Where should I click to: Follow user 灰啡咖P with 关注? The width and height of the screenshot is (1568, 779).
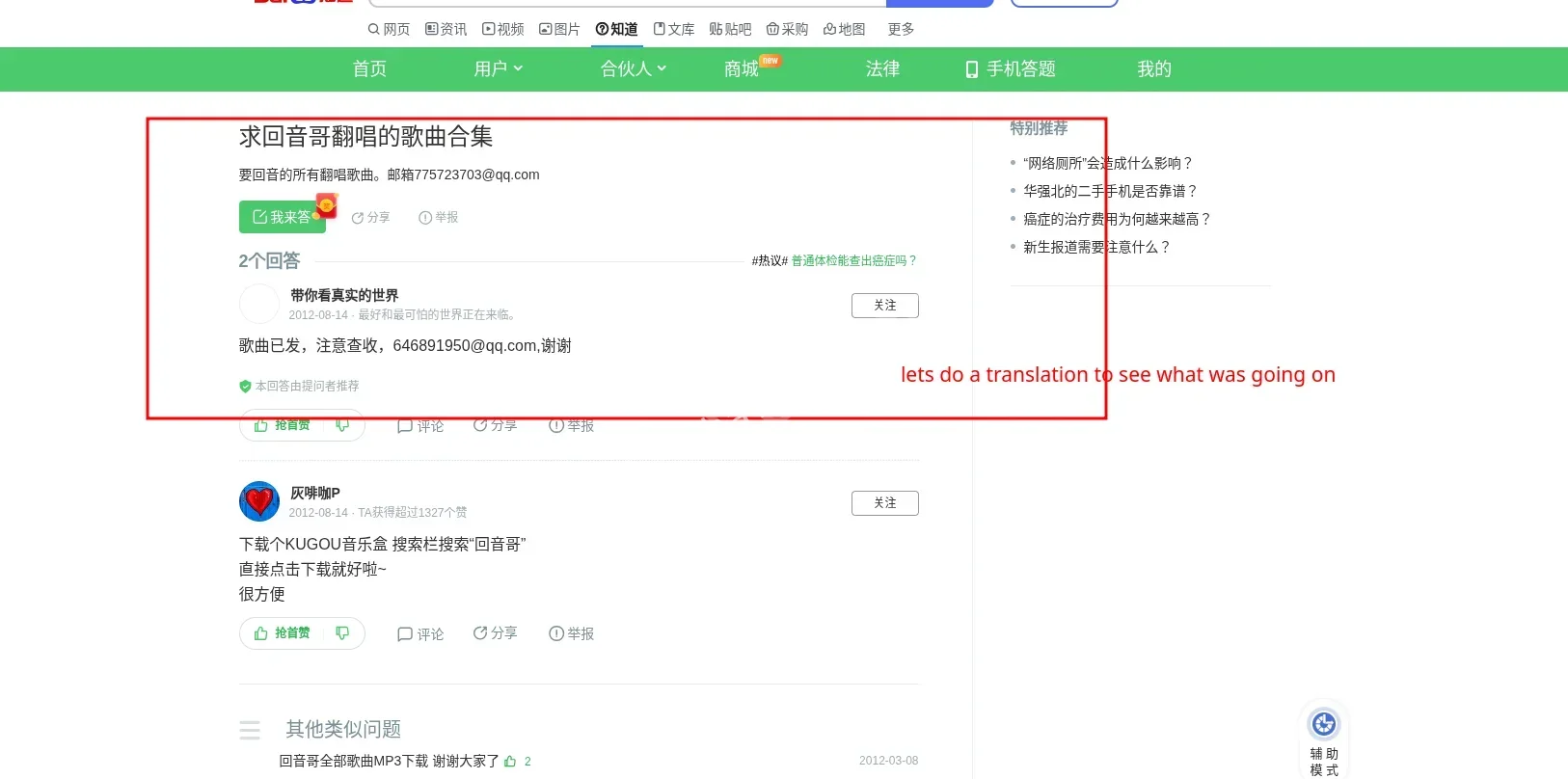[x=884, y=503]
